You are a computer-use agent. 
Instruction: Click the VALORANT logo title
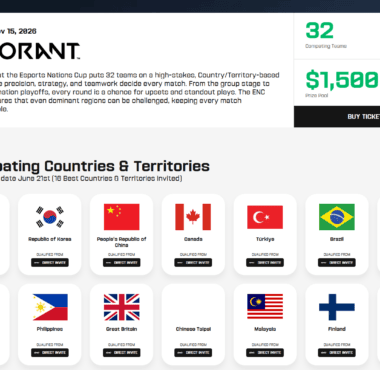click(x=39, y=51)
